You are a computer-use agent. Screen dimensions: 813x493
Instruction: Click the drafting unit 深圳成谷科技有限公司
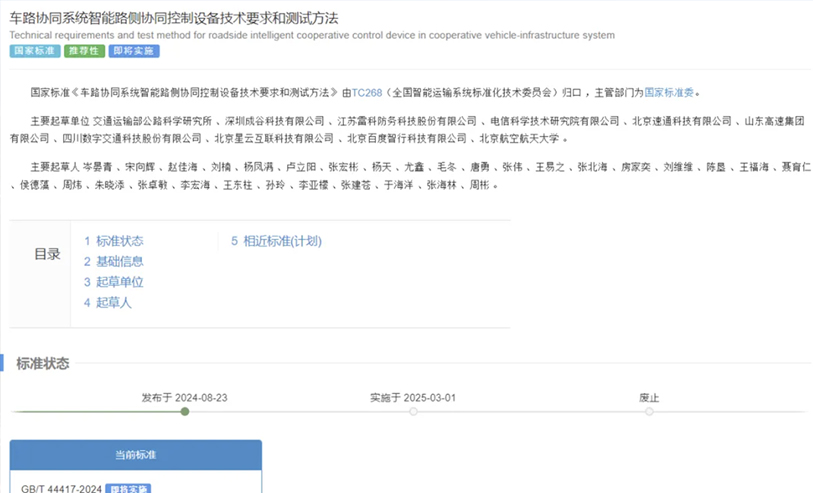click(x=274, y=121)
